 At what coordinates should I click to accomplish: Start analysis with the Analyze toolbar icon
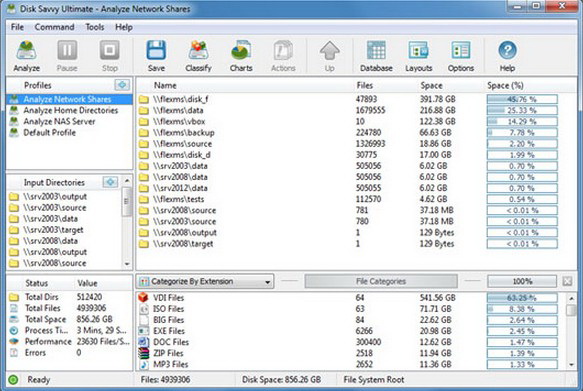(26, 56)
